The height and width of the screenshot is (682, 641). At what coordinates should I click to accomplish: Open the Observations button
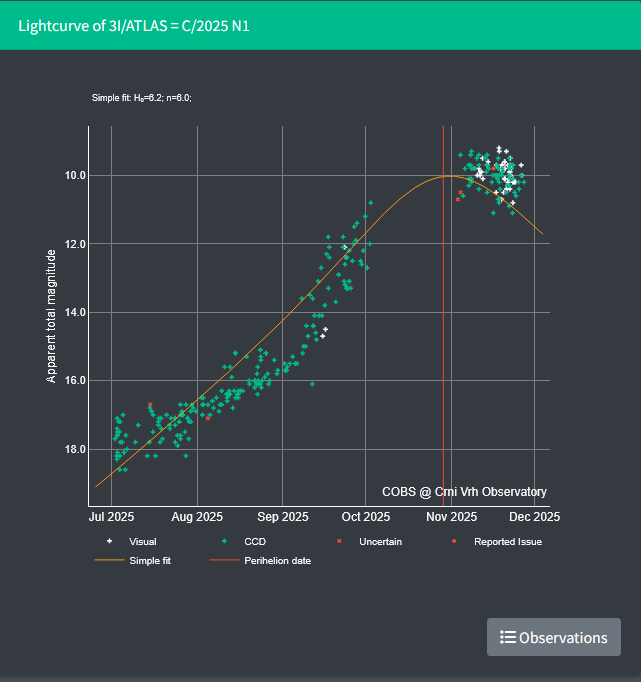click(x=554, y=637)
